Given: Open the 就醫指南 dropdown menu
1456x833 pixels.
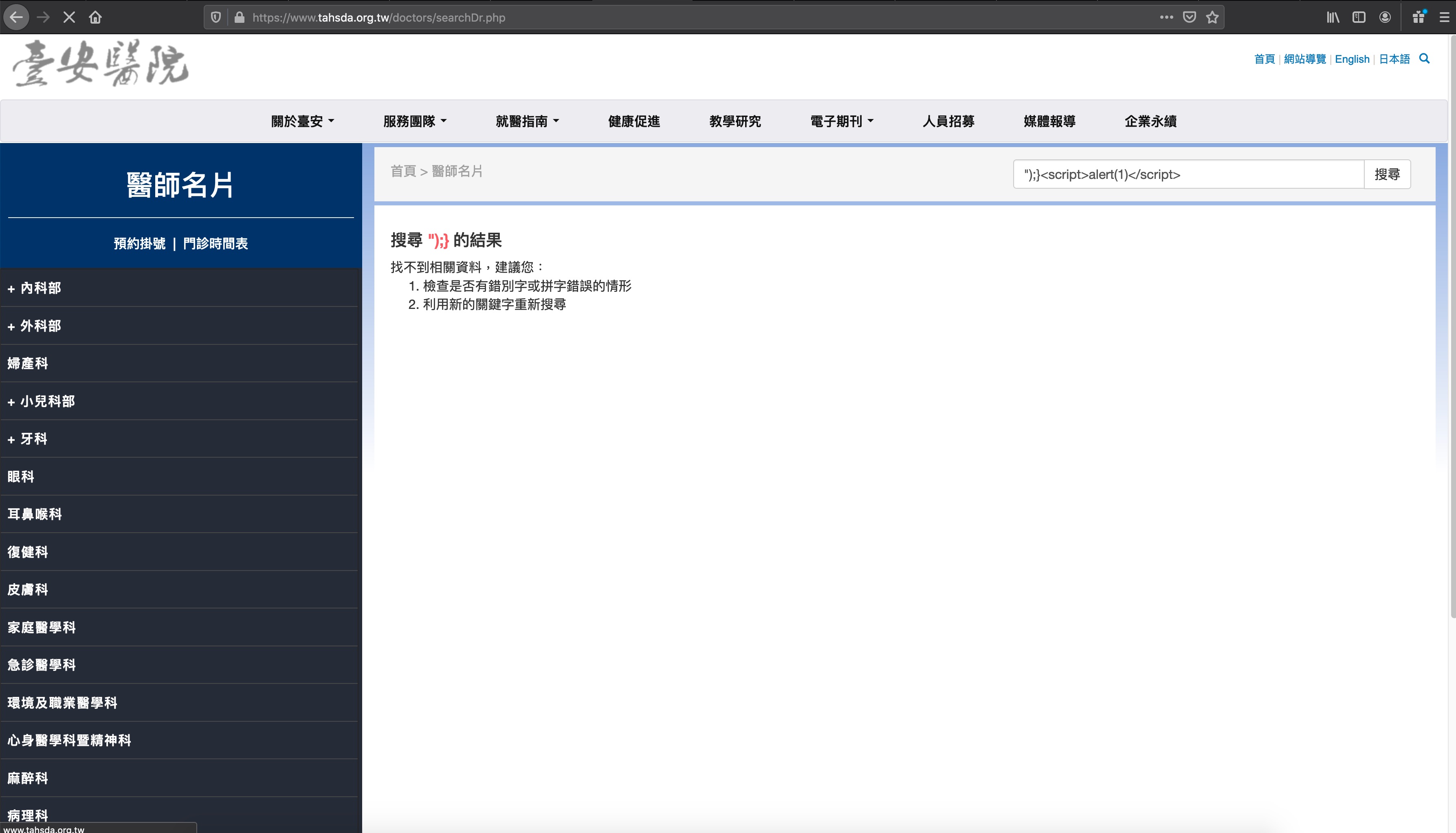Looking at the screenshot, I should [x=527, y=121].
